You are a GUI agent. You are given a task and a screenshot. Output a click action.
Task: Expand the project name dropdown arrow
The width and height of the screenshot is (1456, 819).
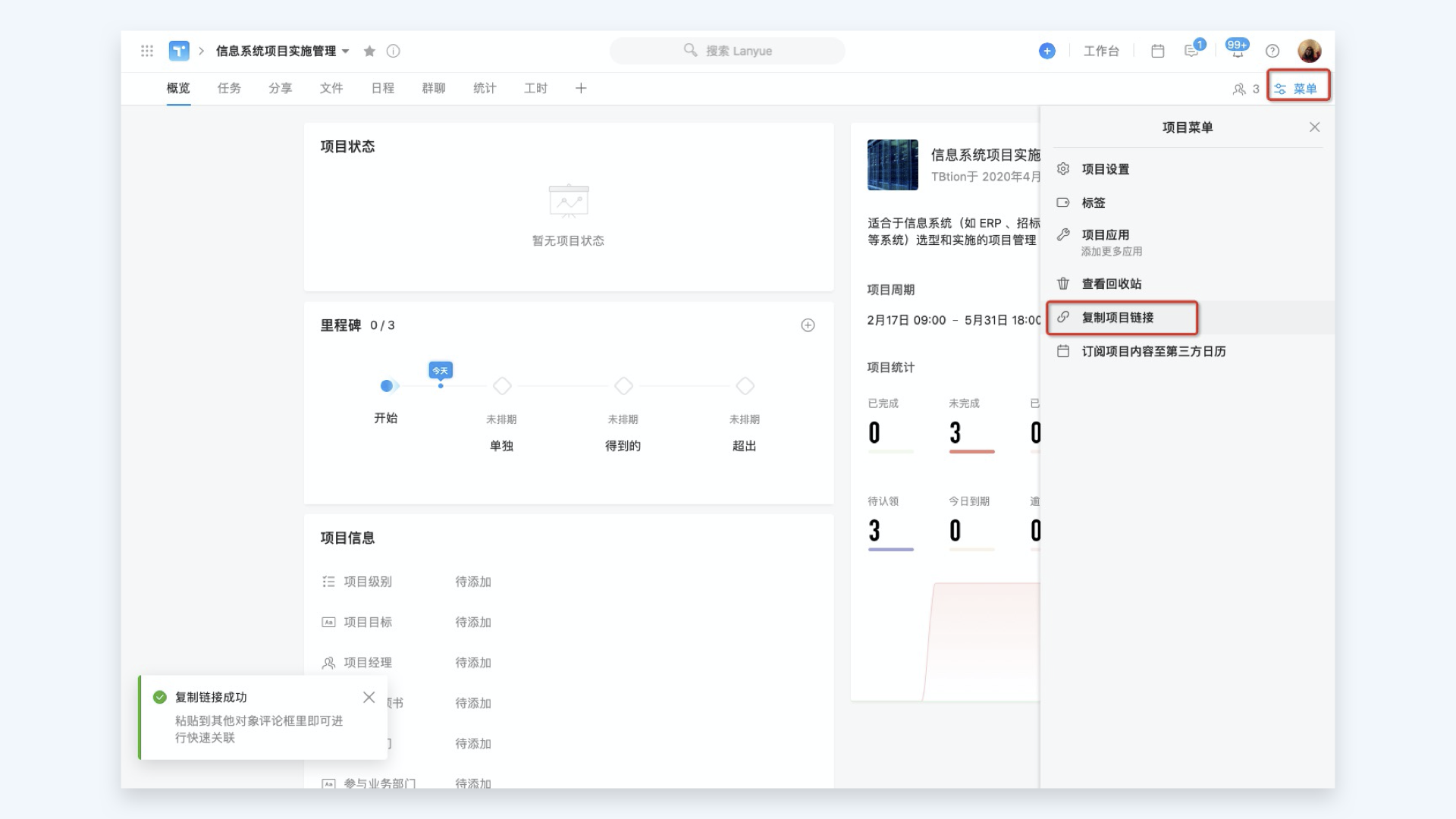coord(346,51)
